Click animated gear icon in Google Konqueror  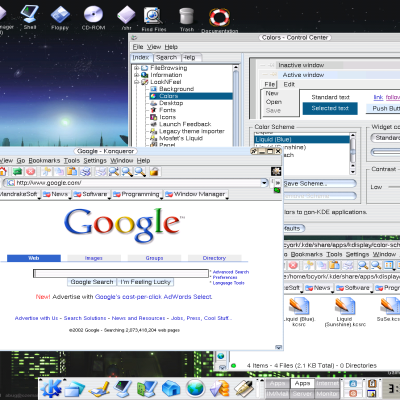tap(276, 172)
